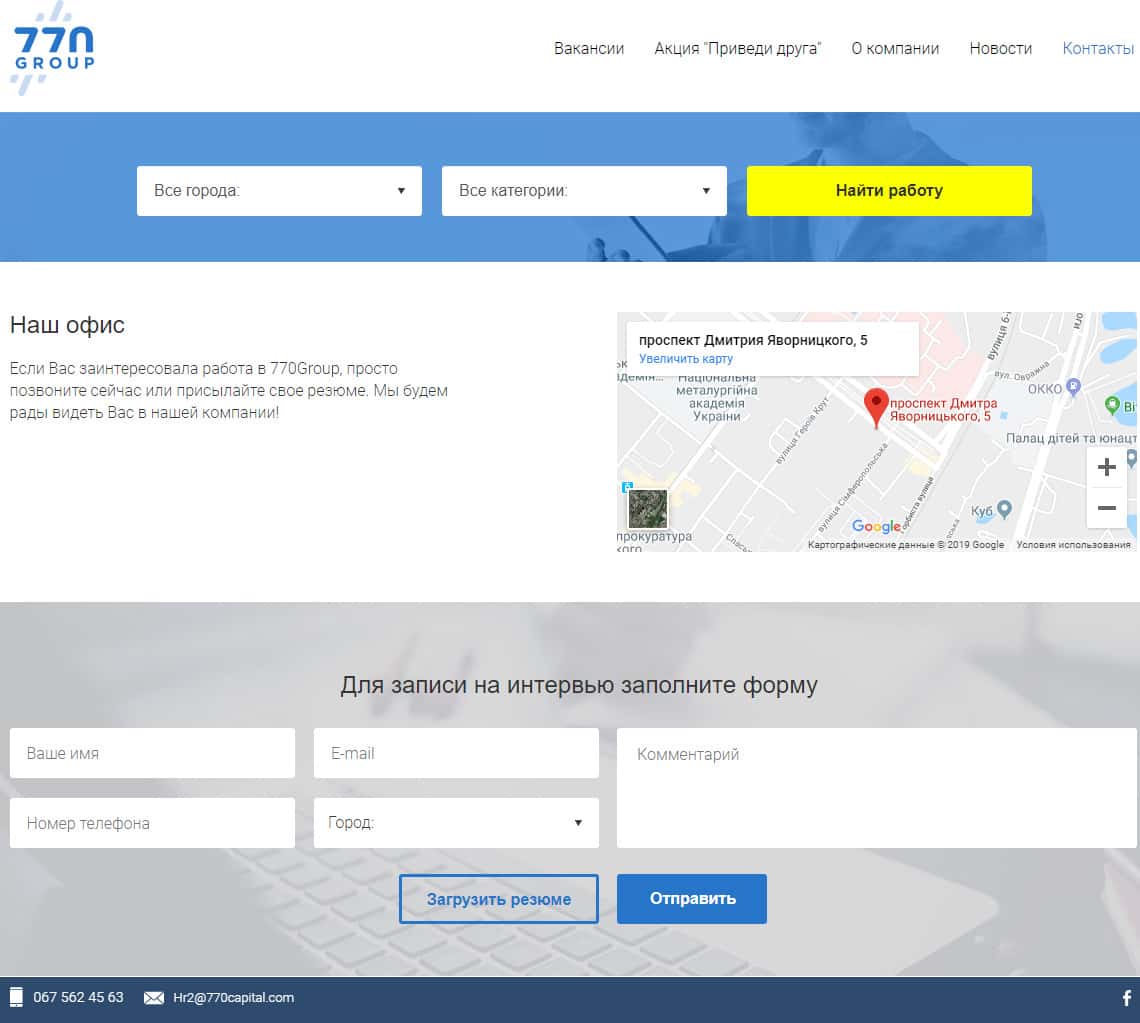Image resolution: width=1140 pixels, height=1023 pixels.
Task: Go to "О компании" page
Action: tap(895, 48)
